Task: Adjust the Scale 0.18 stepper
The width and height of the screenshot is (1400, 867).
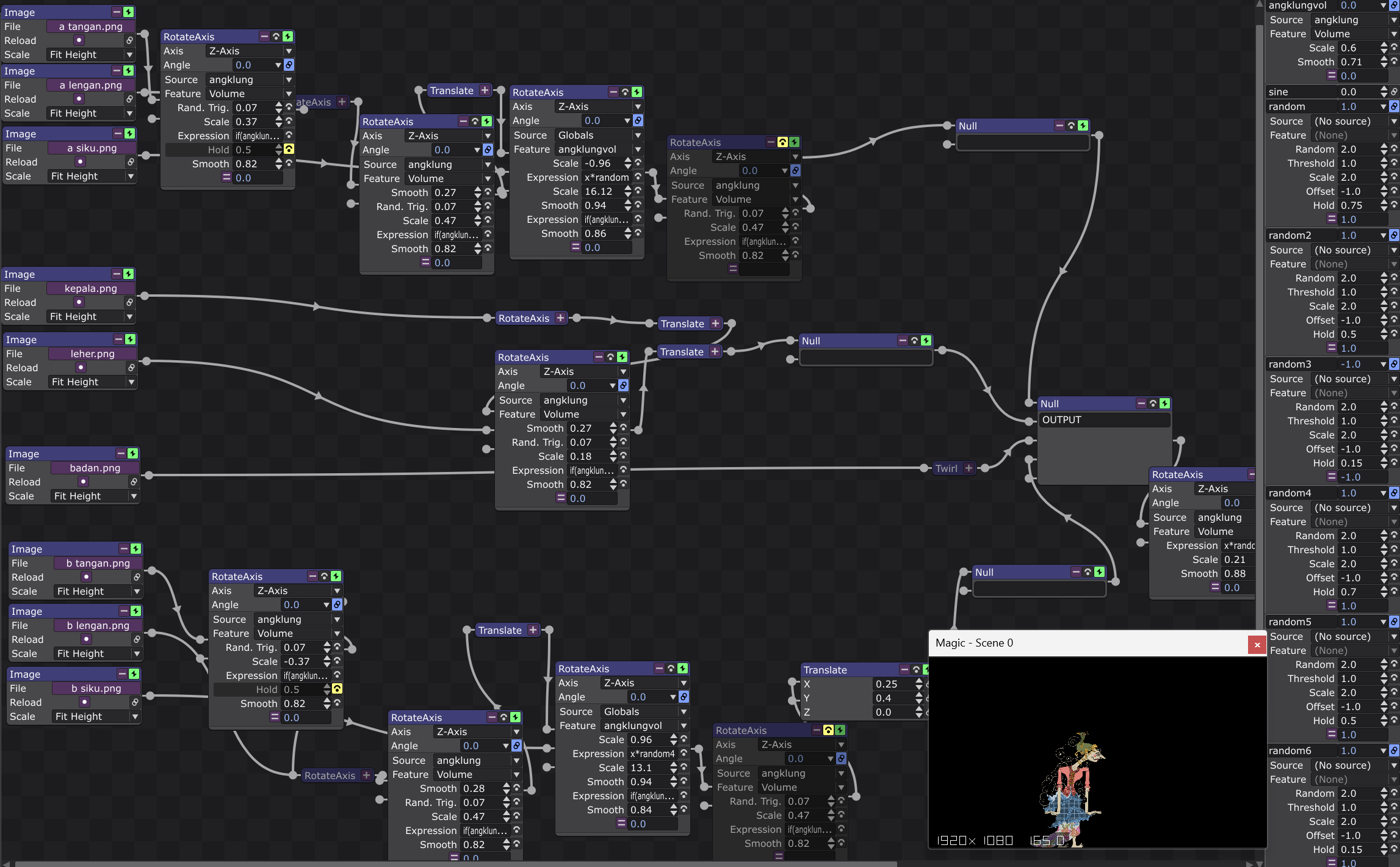Action: tap(613, 457)
